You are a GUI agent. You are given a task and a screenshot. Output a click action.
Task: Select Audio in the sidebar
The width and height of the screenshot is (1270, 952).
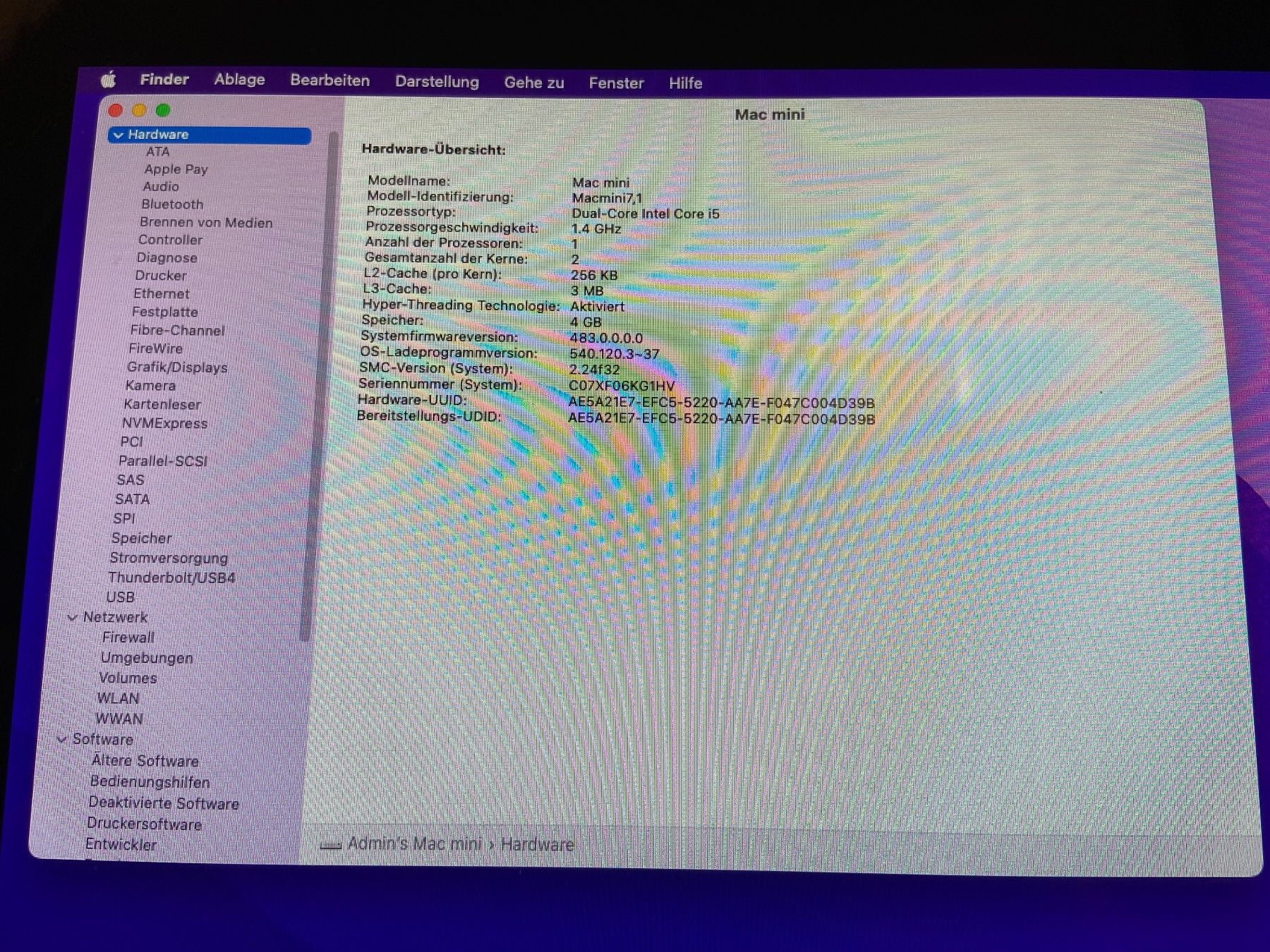(161, 186)
